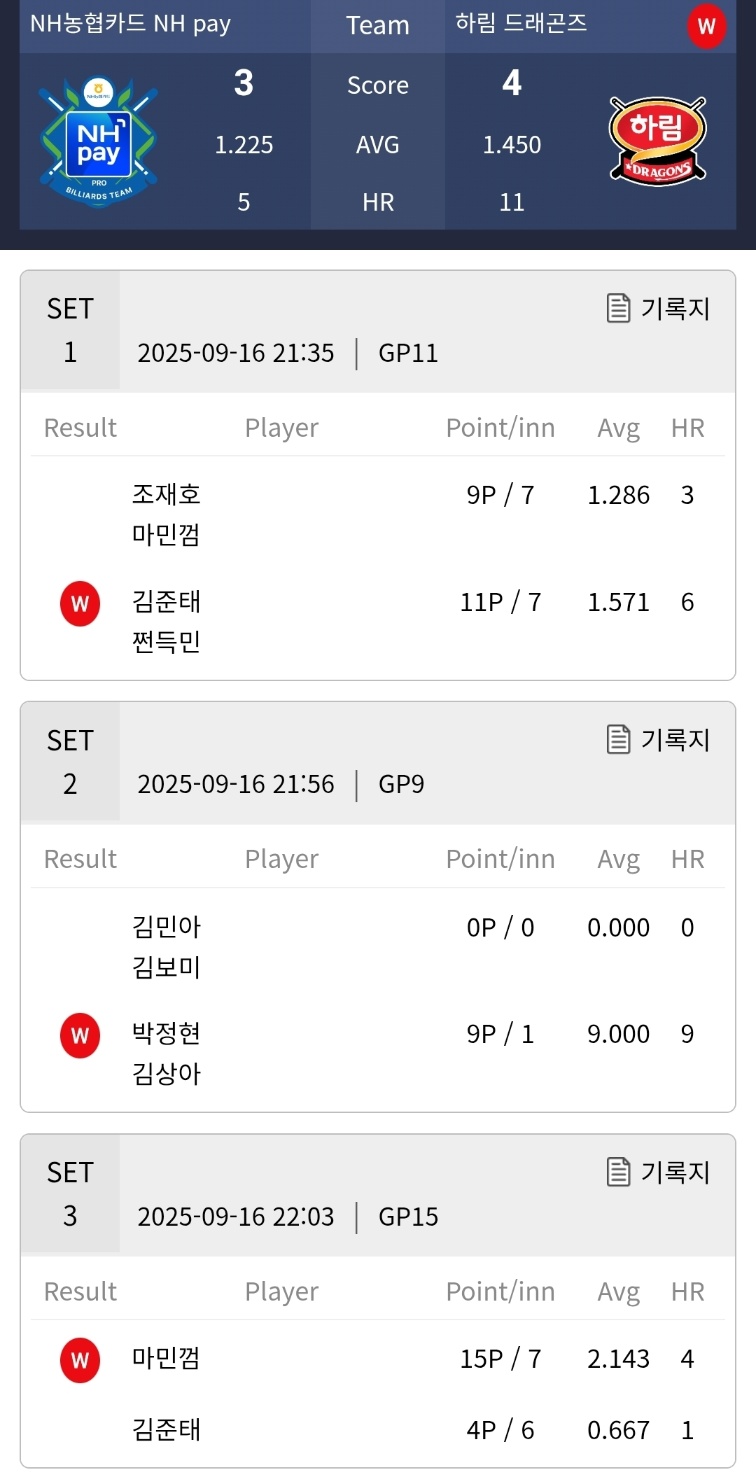This screenshot has height=1477, width=756.
Task: Click the Player column header in SET 1
Action: (282, 428)
